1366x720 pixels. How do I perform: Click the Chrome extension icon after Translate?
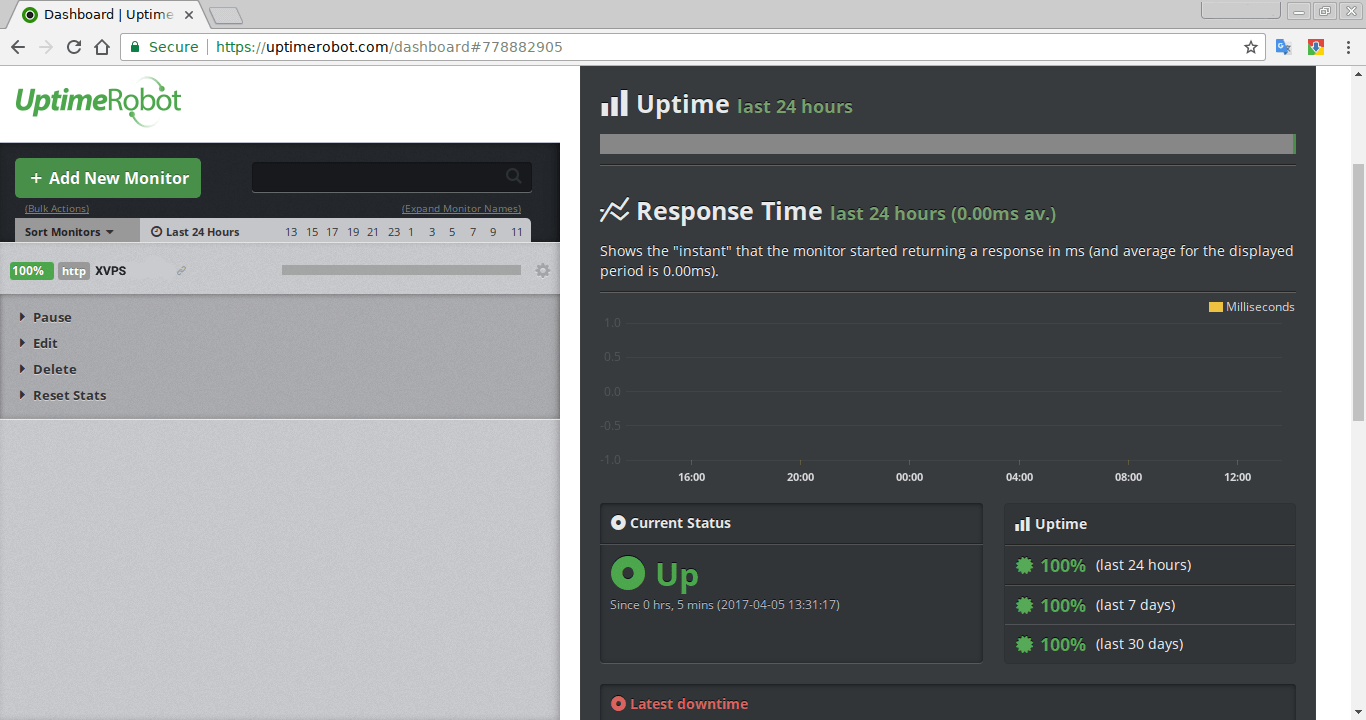pos(1316,47)
